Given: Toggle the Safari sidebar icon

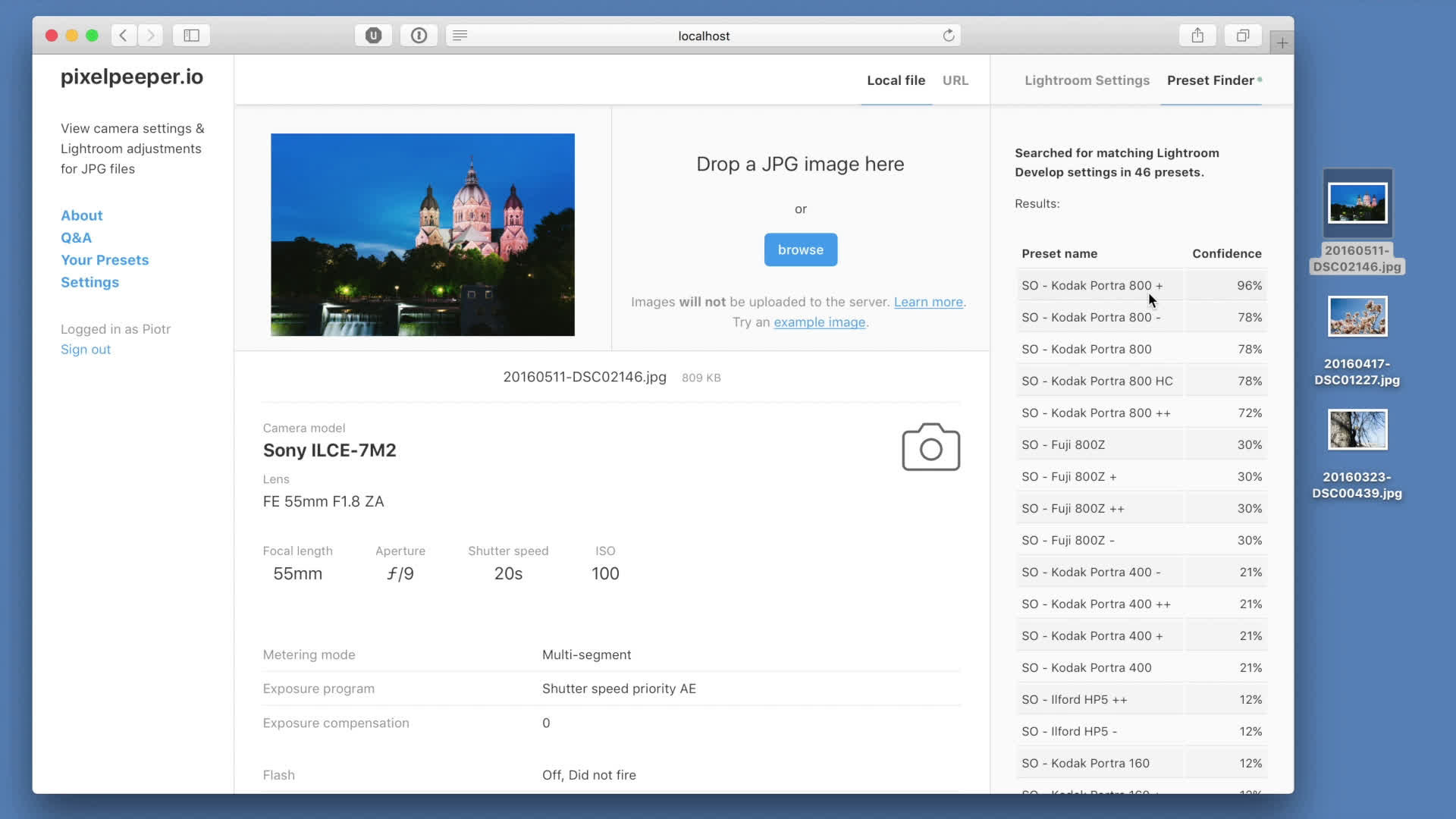Looking at the screenshot, I should [x=191, y=36].
